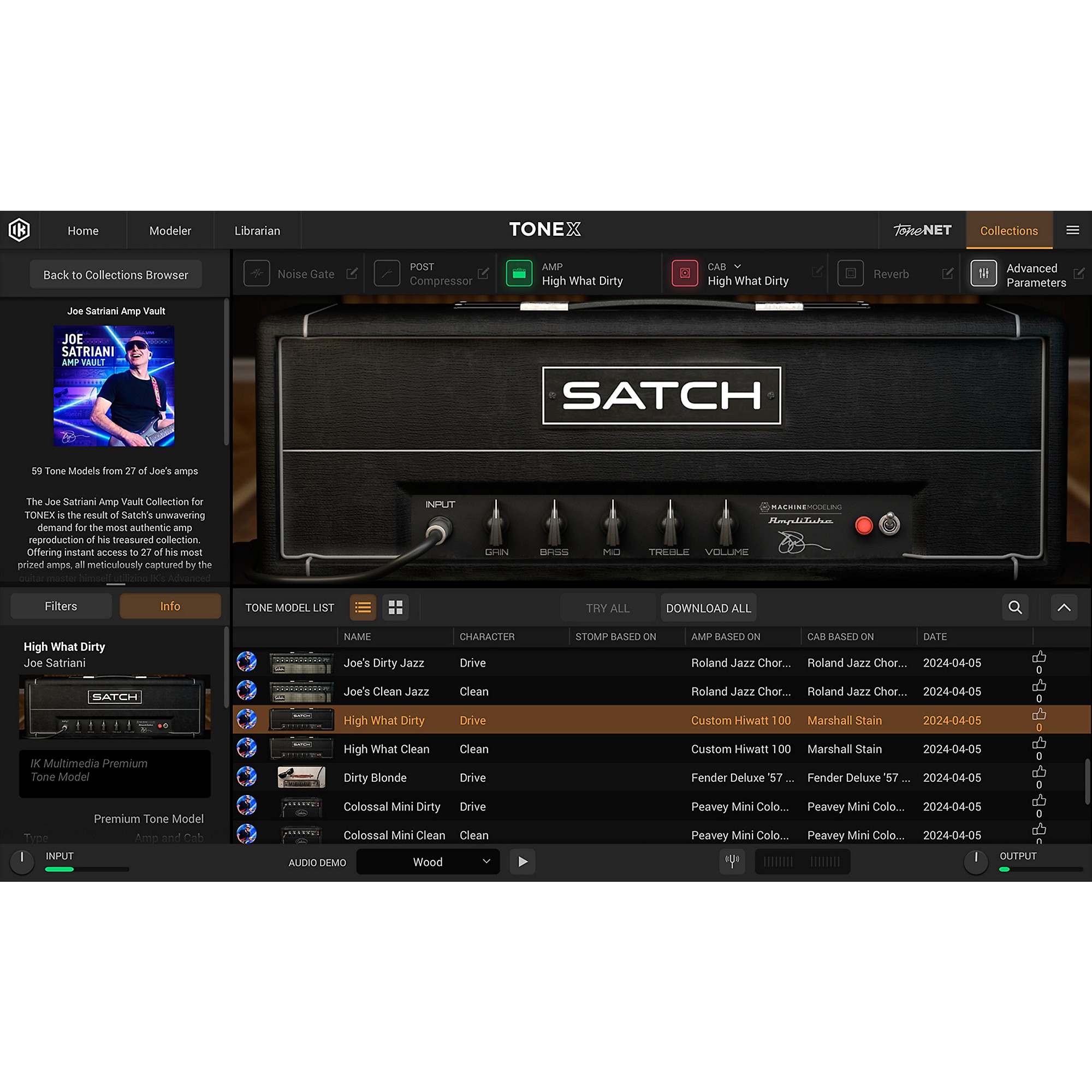This screenshot has width=1092, height=1092.
Task: Open the tone model search icon
Action: 1015,608
